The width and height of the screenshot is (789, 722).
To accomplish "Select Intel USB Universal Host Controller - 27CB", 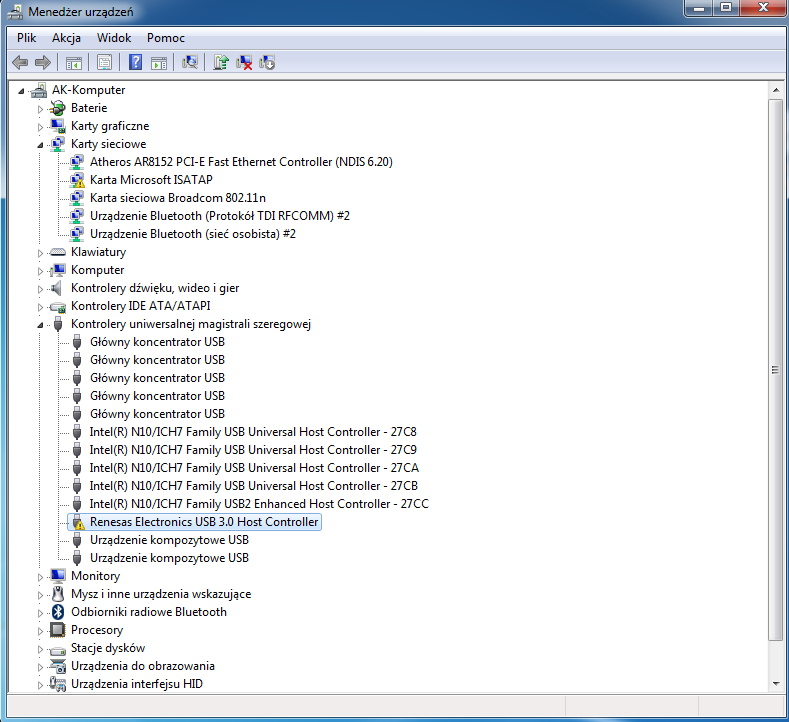I will [254, 486].
